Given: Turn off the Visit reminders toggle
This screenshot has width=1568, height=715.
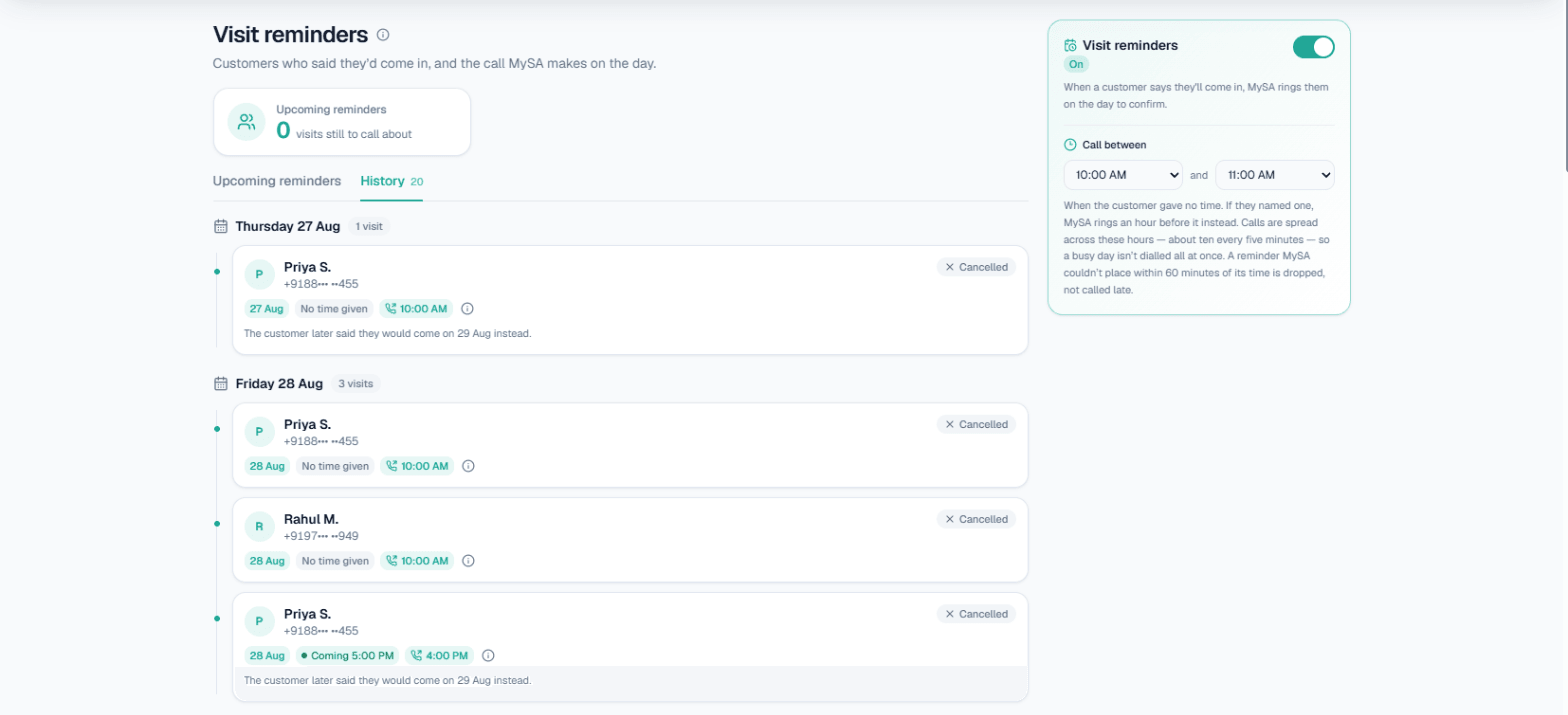Looking at the screenshot, I should [1313, 47].
